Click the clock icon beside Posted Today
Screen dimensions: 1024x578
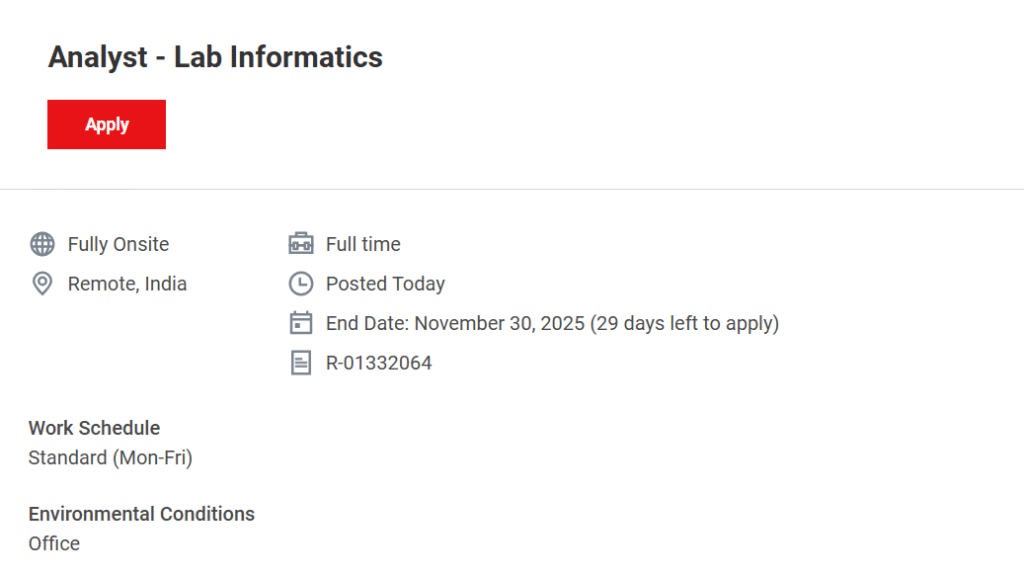click(300, 284)
